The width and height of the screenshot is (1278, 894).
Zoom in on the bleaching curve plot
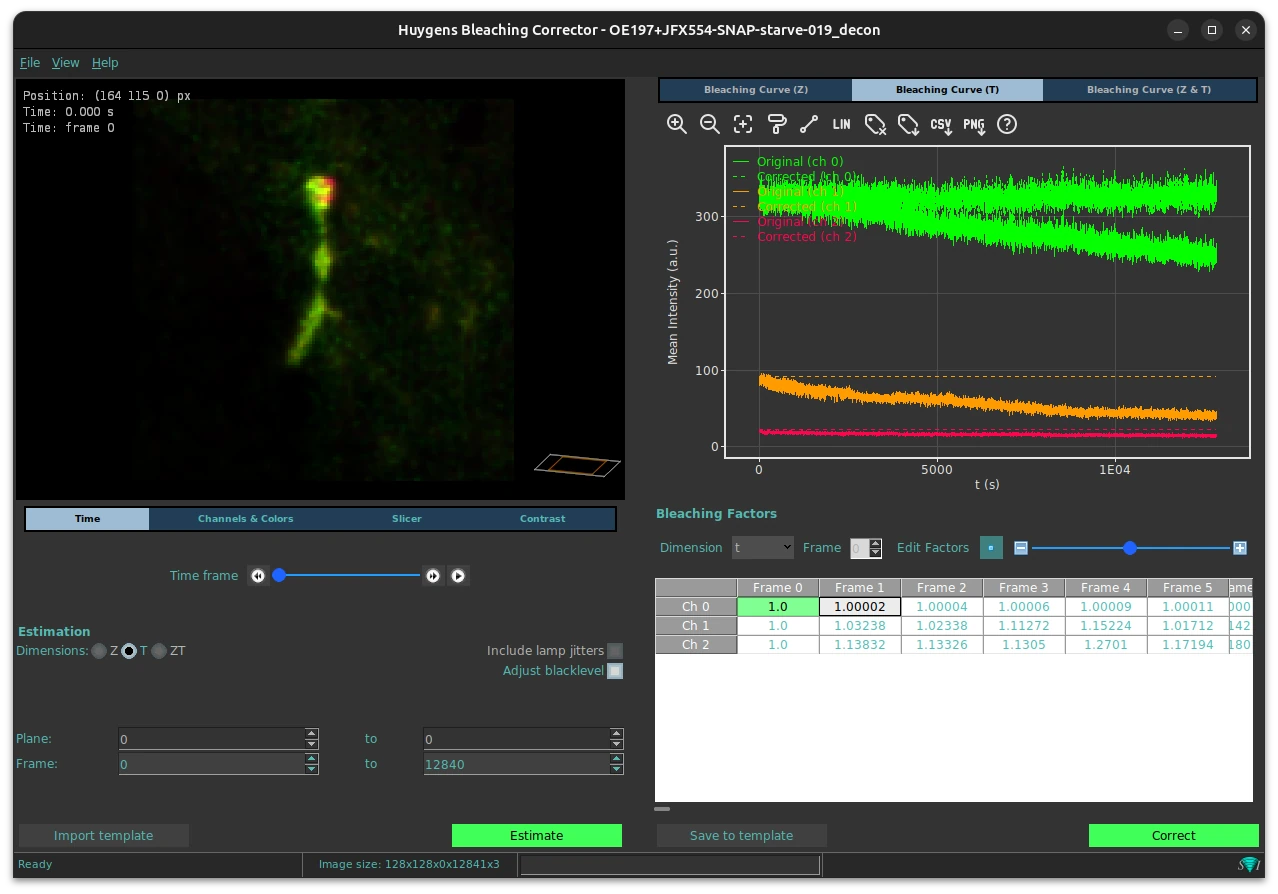[677, 124]
